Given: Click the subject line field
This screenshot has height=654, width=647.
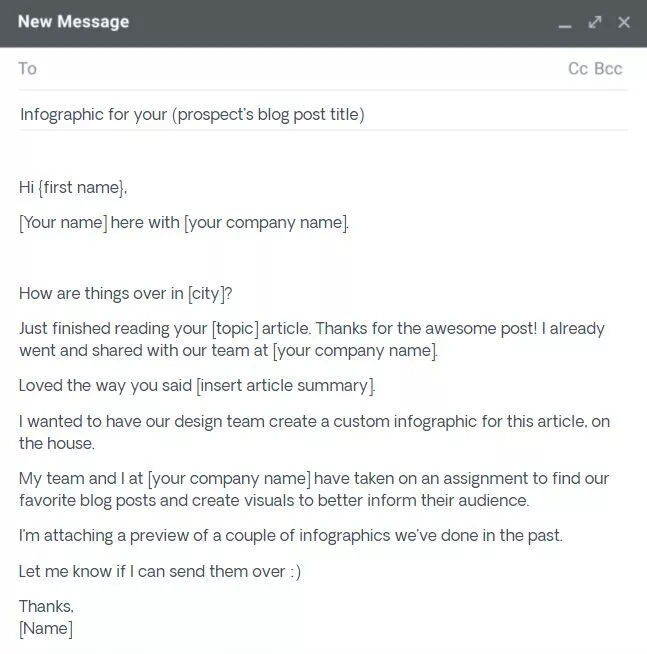Looking at the screenshot, I should [x=323, y=114].
